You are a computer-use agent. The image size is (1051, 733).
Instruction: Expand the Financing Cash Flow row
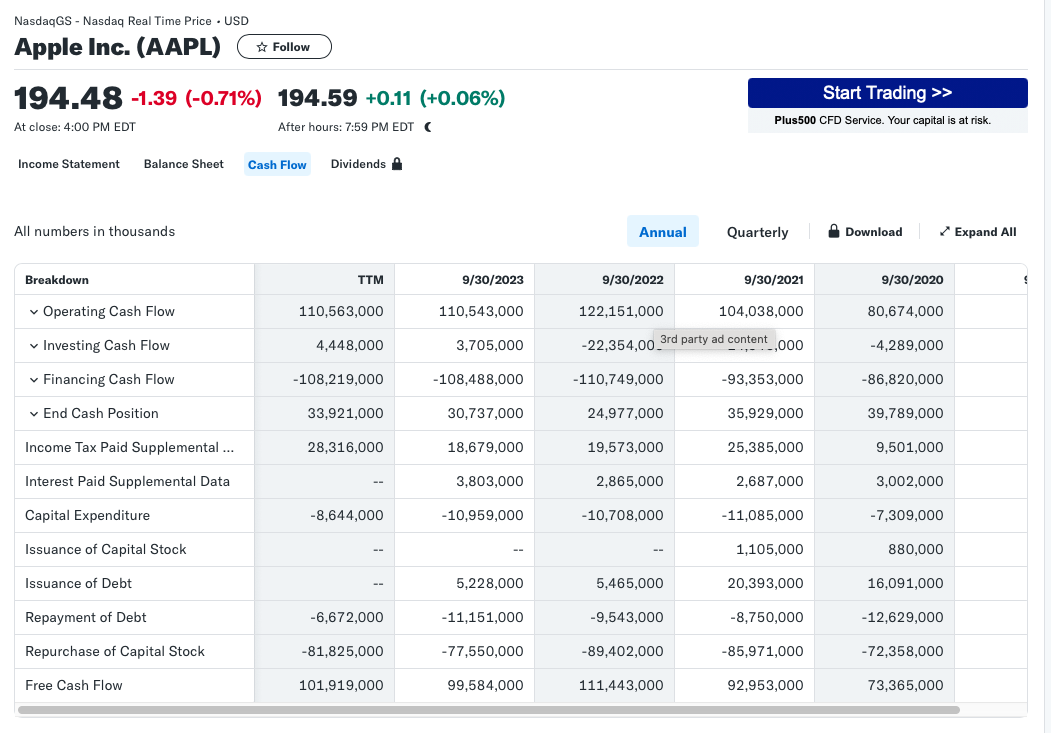(x=34, y=380)
